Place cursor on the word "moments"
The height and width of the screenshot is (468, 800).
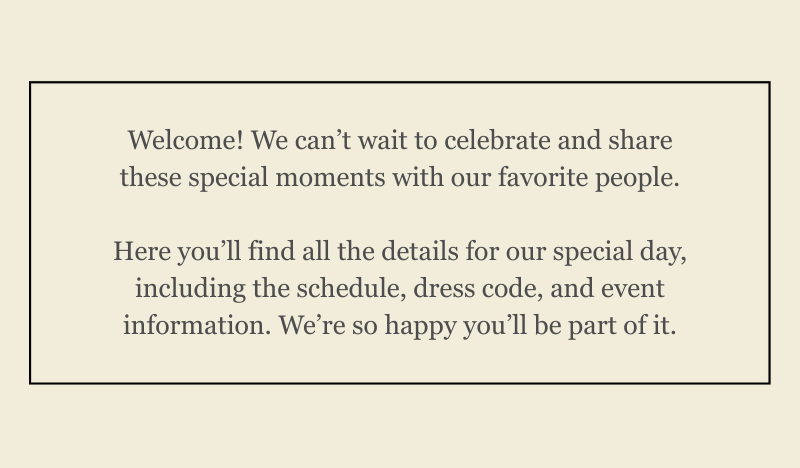[x=330, y=178]
